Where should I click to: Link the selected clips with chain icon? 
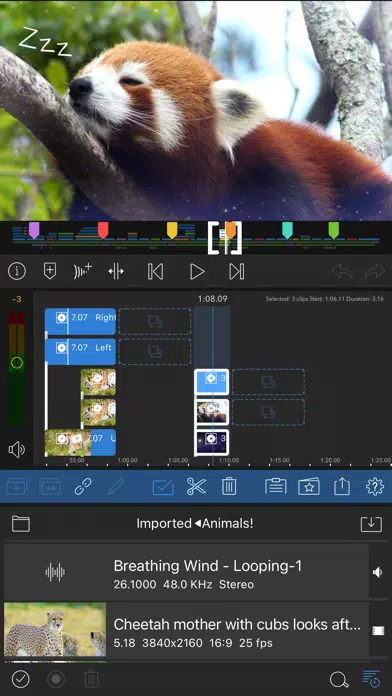pos(83,487)
